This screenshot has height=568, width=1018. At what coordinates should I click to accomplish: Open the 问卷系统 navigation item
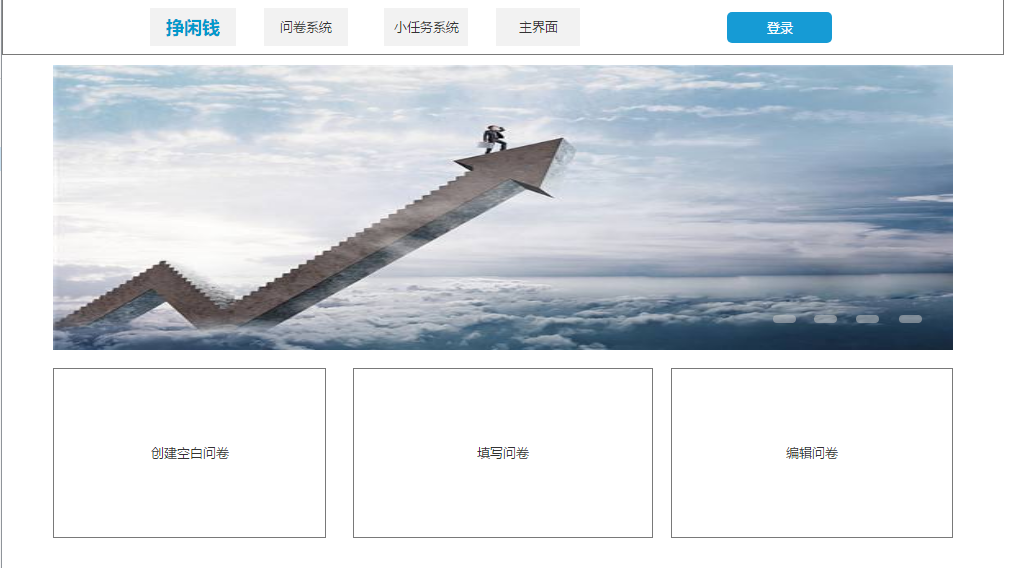coord(306,27)
